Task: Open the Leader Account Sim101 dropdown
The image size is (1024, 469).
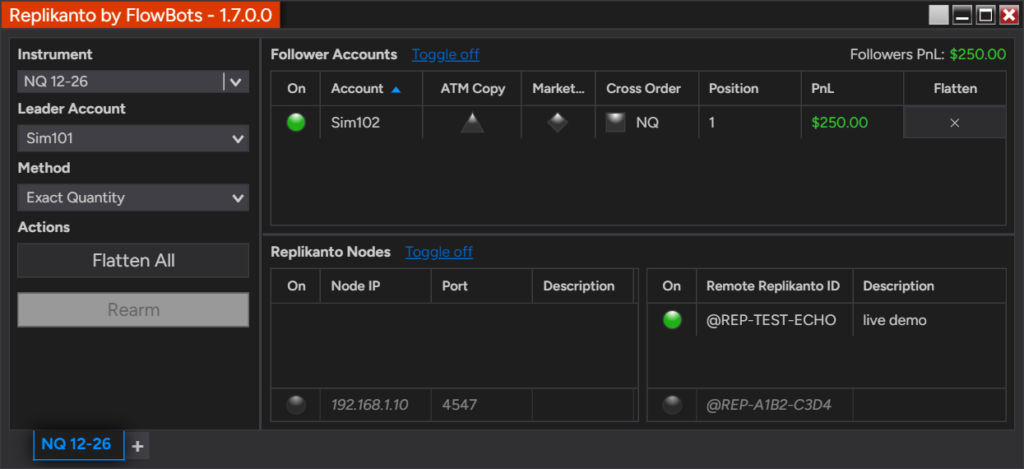Action: coord(133,138)
